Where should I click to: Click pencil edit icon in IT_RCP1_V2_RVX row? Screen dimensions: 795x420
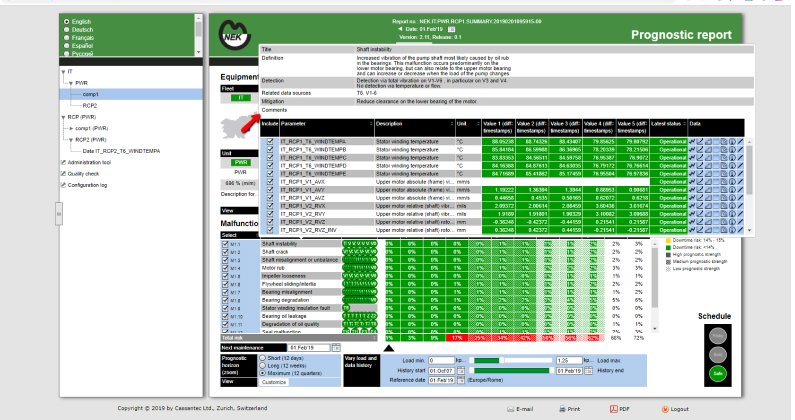tap(740, 206)
